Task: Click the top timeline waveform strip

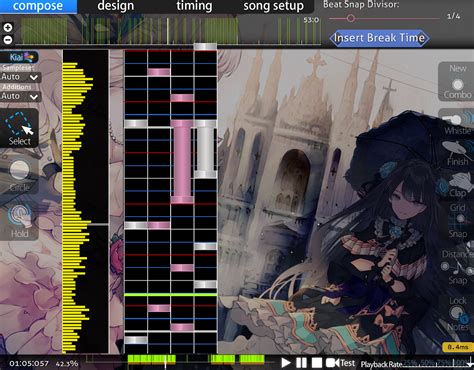Action: 167,30
